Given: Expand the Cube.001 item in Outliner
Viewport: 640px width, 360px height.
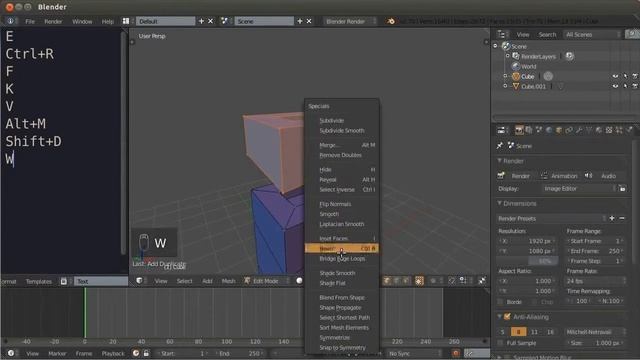Looking at the screenshot, I should pos(505,86).
